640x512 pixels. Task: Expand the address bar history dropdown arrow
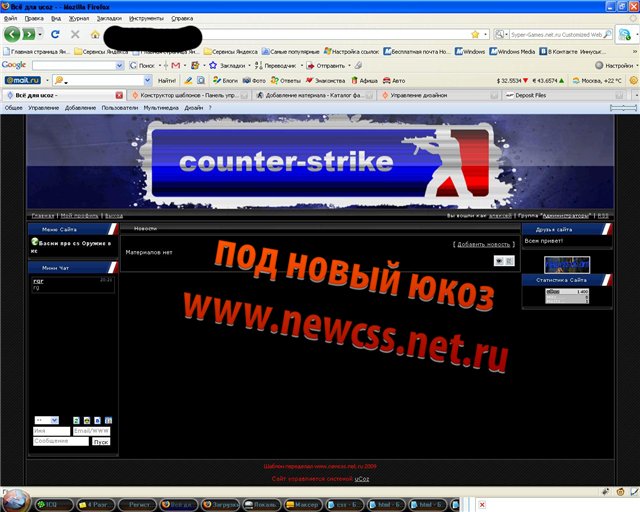coord(485,34)
